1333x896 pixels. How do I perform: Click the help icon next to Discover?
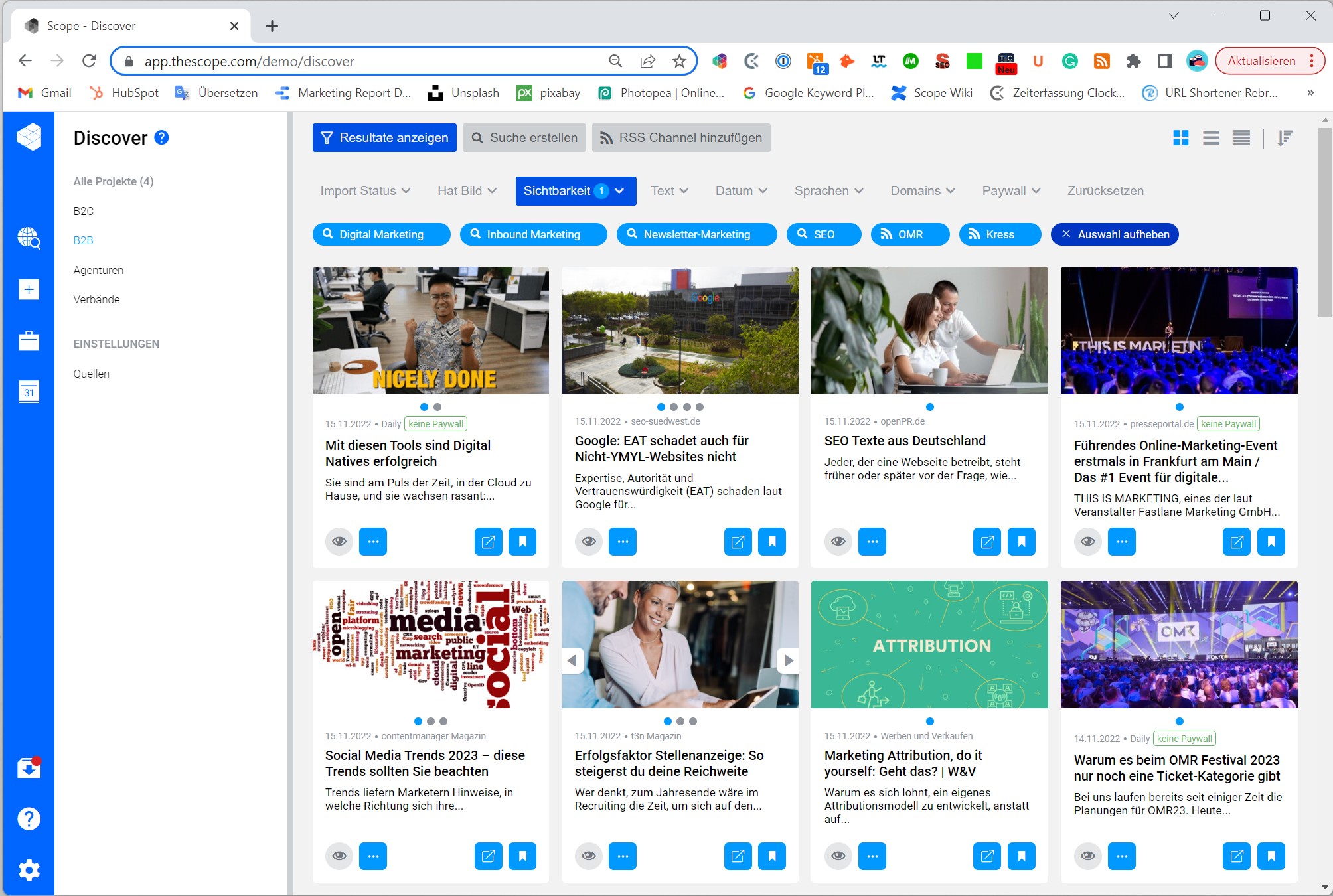pyautogui.click(x=161, y=137)
